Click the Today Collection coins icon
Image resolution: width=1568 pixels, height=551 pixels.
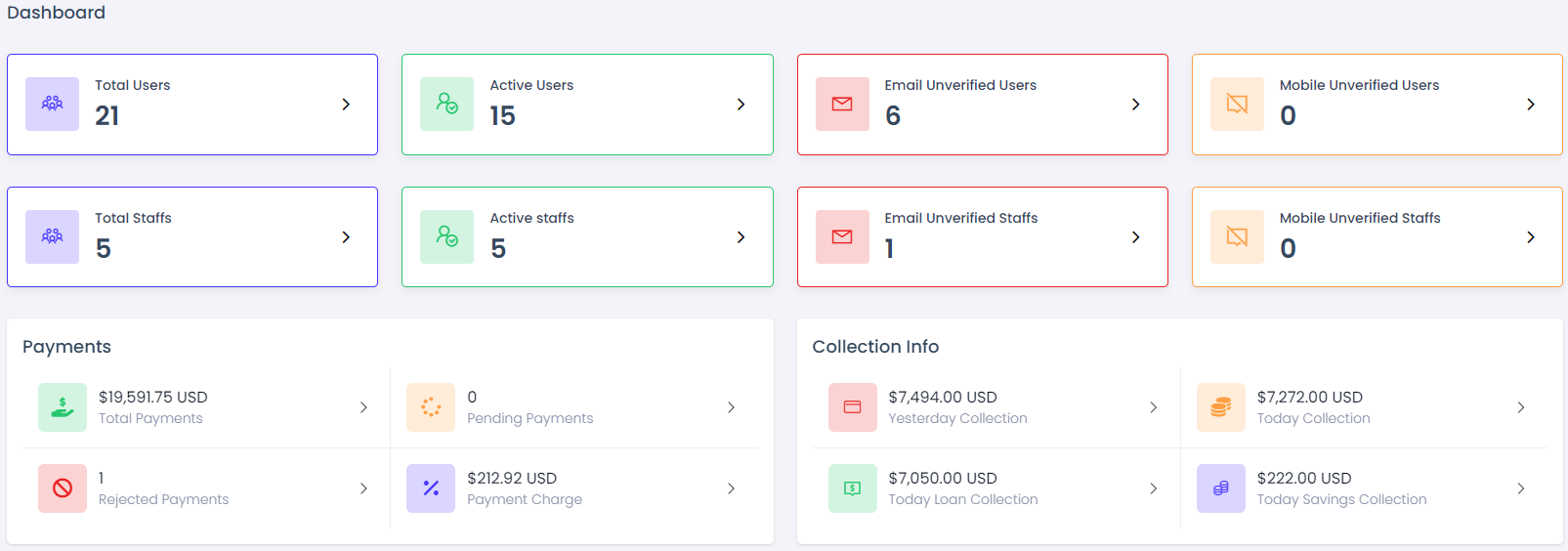click(x=1221, y=407)
